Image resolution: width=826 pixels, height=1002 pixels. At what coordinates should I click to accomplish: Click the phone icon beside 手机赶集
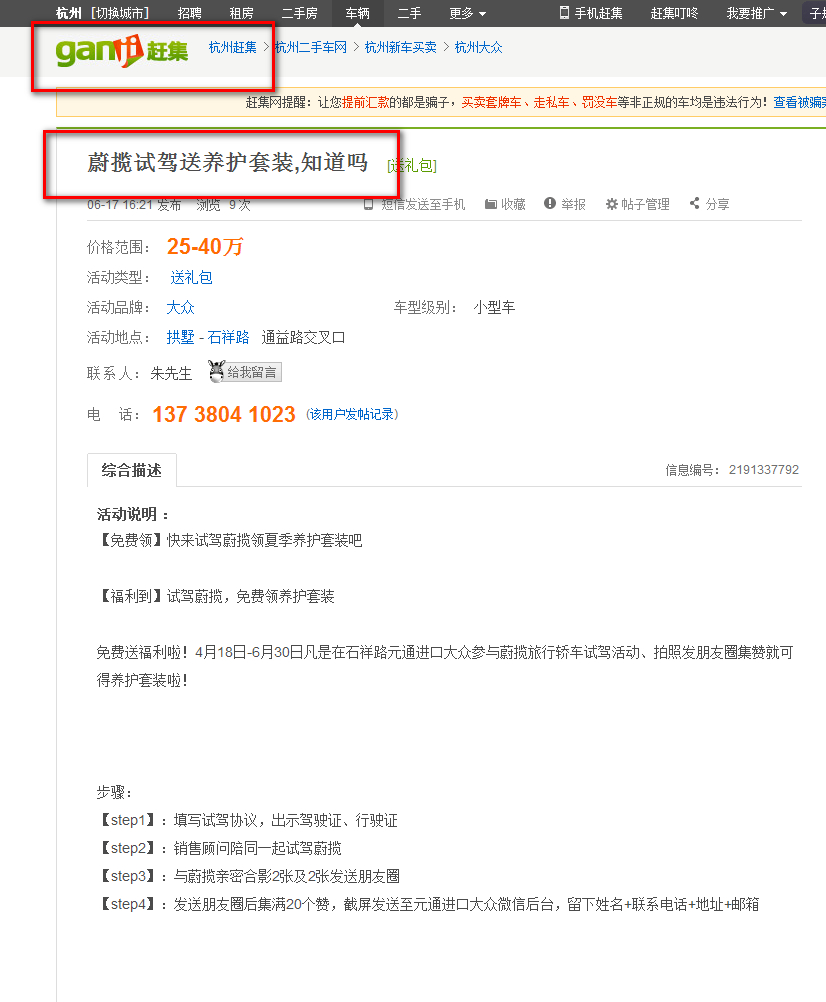coord(564,12)
